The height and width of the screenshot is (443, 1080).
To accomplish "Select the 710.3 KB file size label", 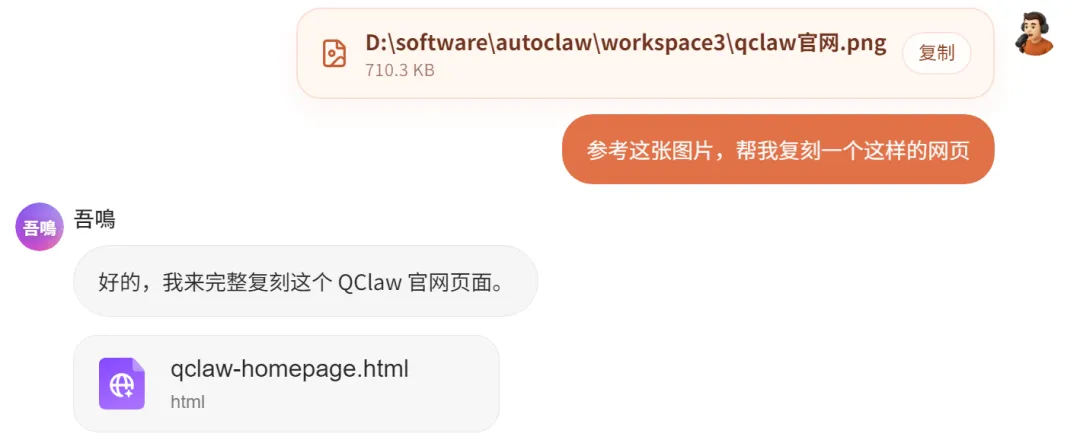I will (400, 70).
